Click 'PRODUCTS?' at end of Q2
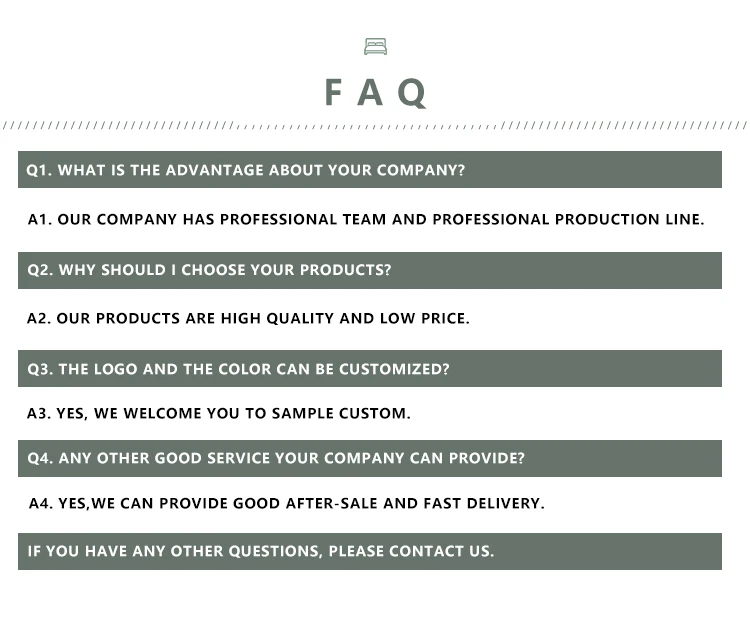Screen dimensions: 750x617 click(345, 270)
